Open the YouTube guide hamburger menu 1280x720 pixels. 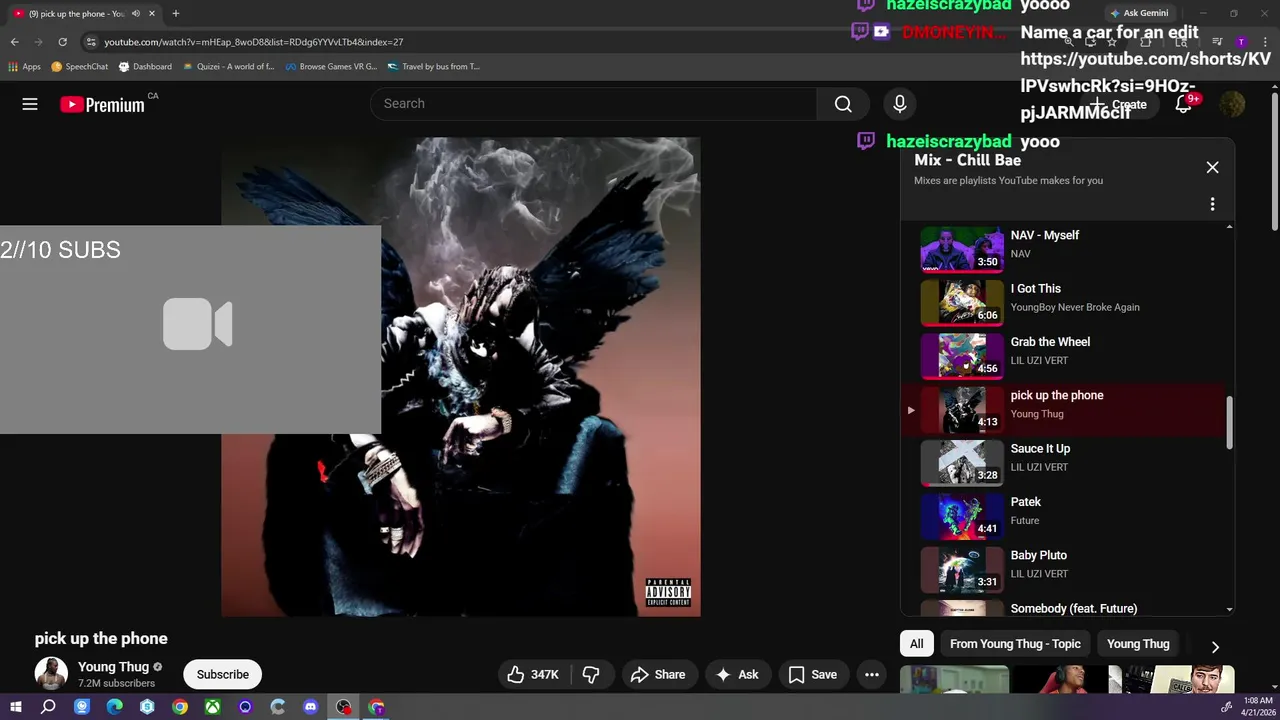30,104
